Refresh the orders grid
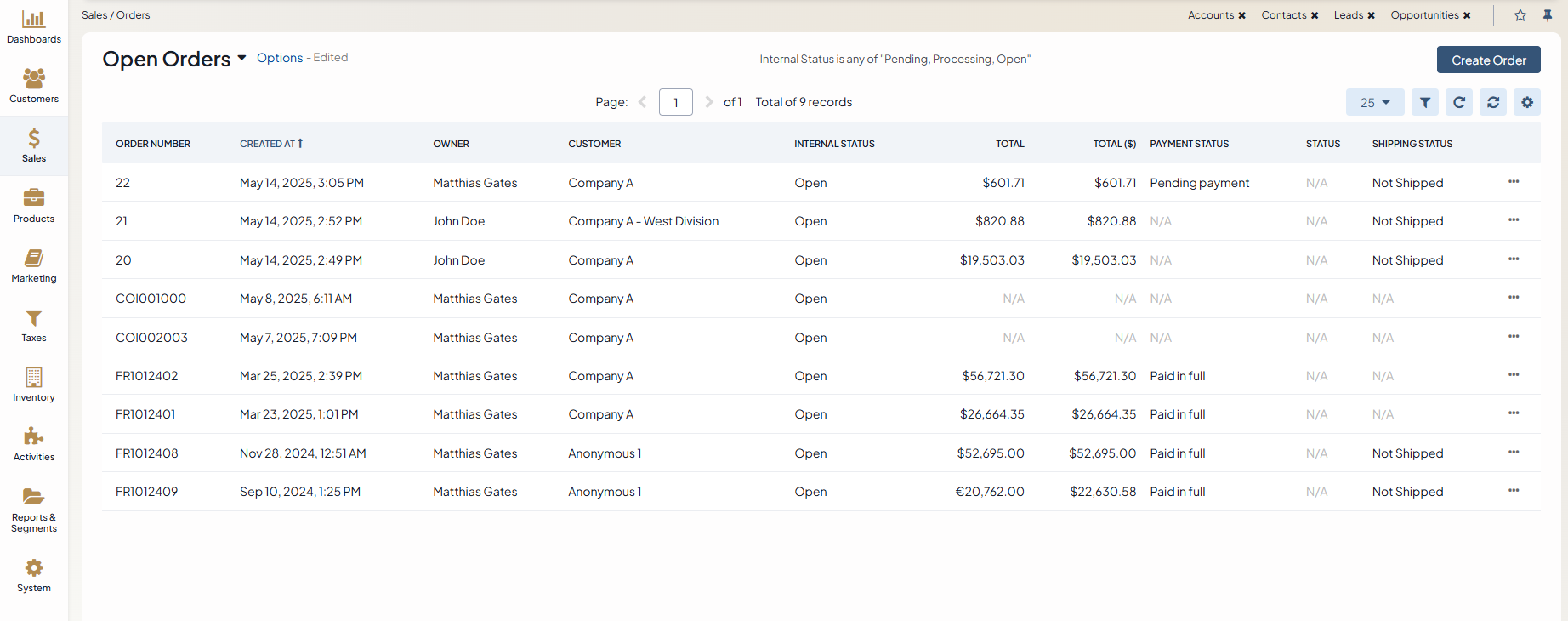Image resolution: width=1568 pixels, height=621 pixels. pos(1459,102)
